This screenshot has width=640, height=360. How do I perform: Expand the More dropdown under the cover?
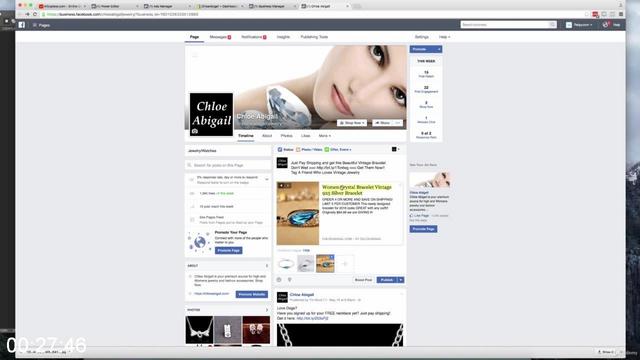[325, 136]
